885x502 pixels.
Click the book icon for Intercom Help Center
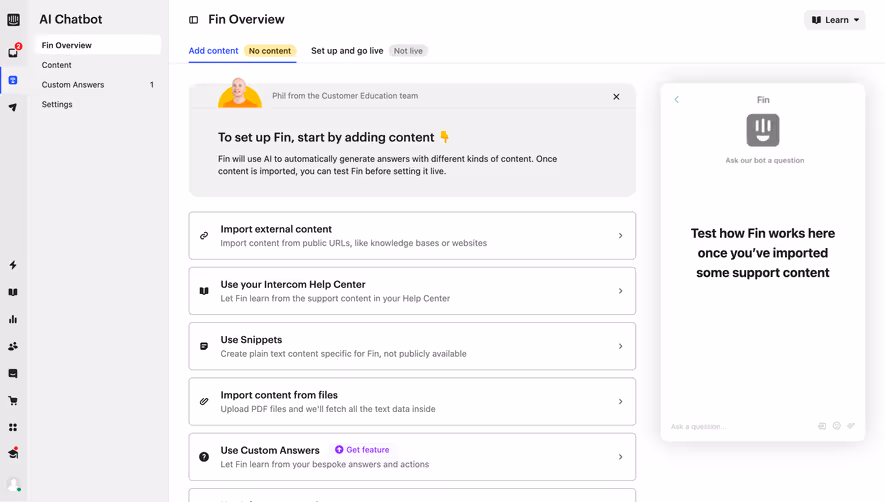click(x=204, y=291)
